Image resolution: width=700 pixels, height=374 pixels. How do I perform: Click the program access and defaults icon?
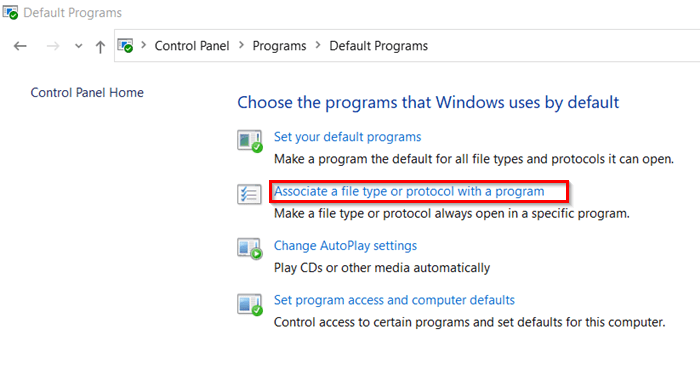[250, 304]
